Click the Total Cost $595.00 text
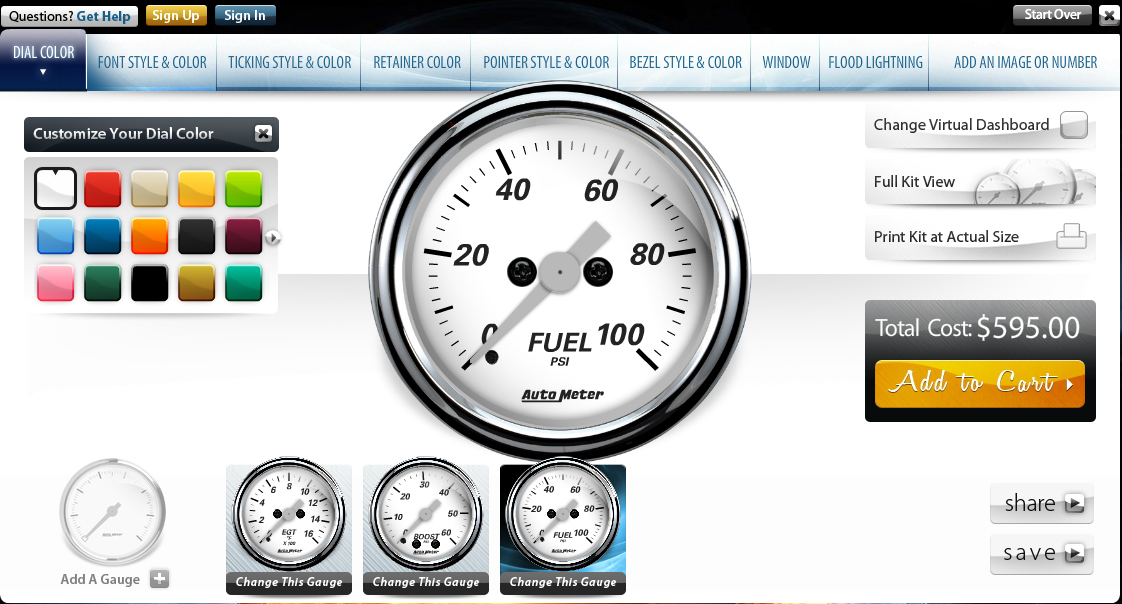Screen dimensions: 1122x604 [x=977, y=328]
